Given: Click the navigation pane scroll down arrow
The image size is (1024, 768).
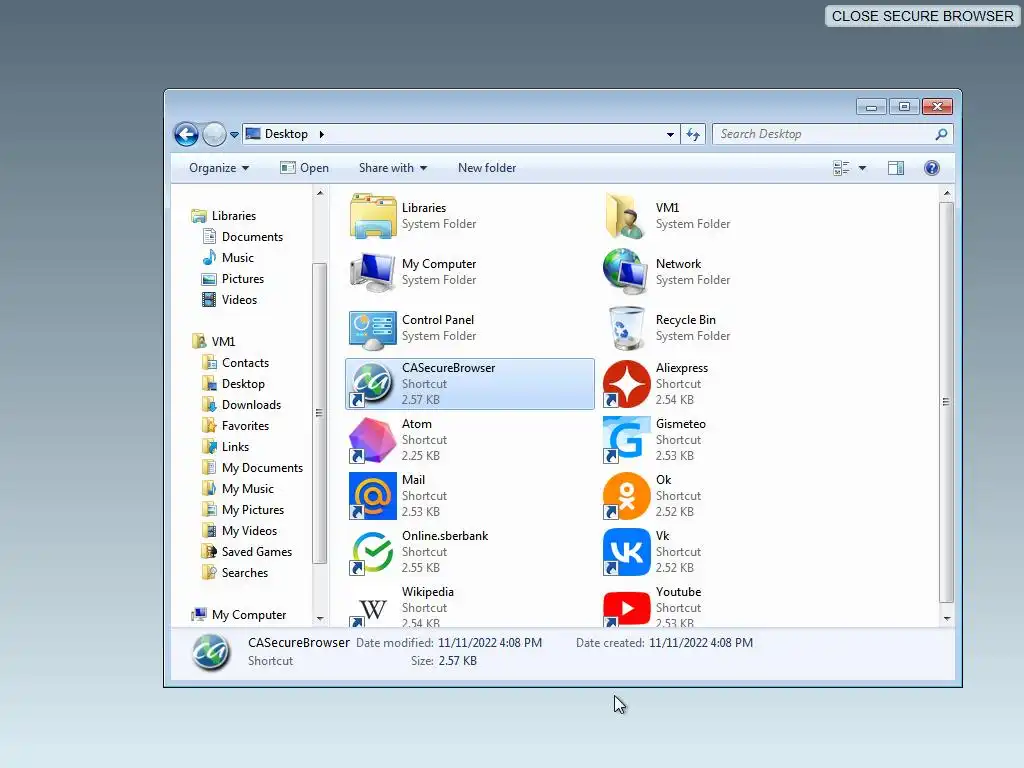Looking at the screenshot, I should pyautogui.click(x=320, y=618).
